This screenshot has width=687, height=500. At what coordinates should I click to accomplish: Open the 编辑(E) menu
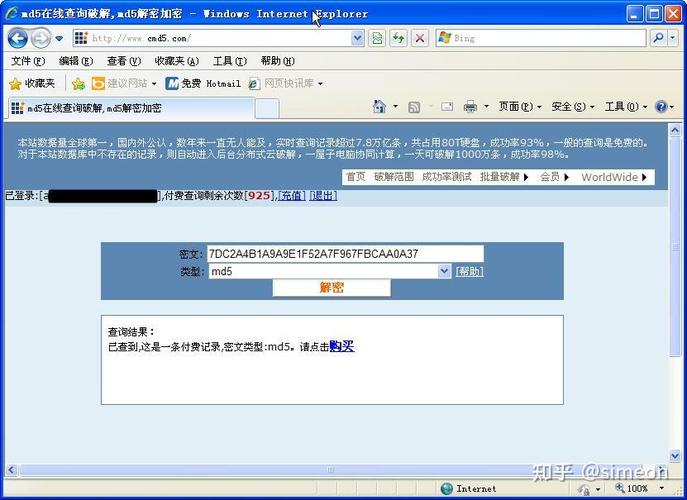click(76, 61)
